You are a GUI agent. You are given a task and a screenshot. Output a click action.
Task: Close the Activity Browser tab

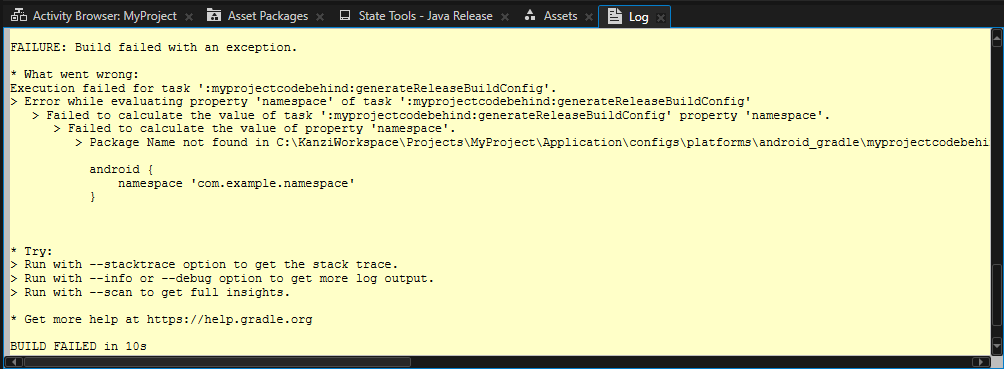pyautogui.click(x=188, y=17)
